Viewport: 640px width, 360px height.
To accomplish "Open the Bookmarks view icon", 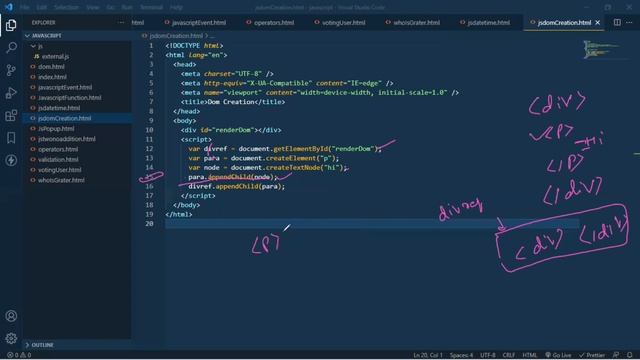I will [x=11, y=138].
